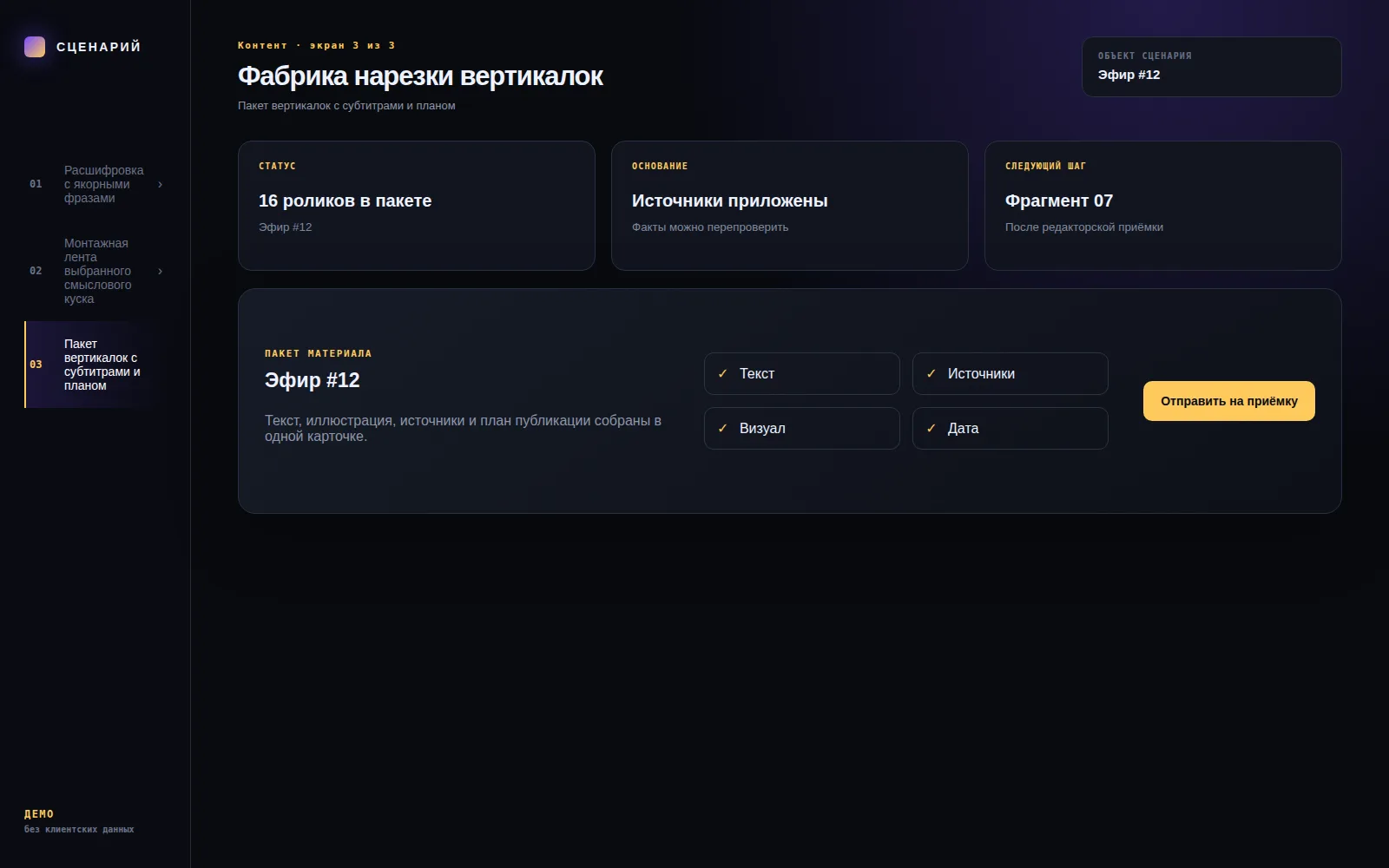Open step 01 Расшифровка с якорными фразами

point(95,184)
